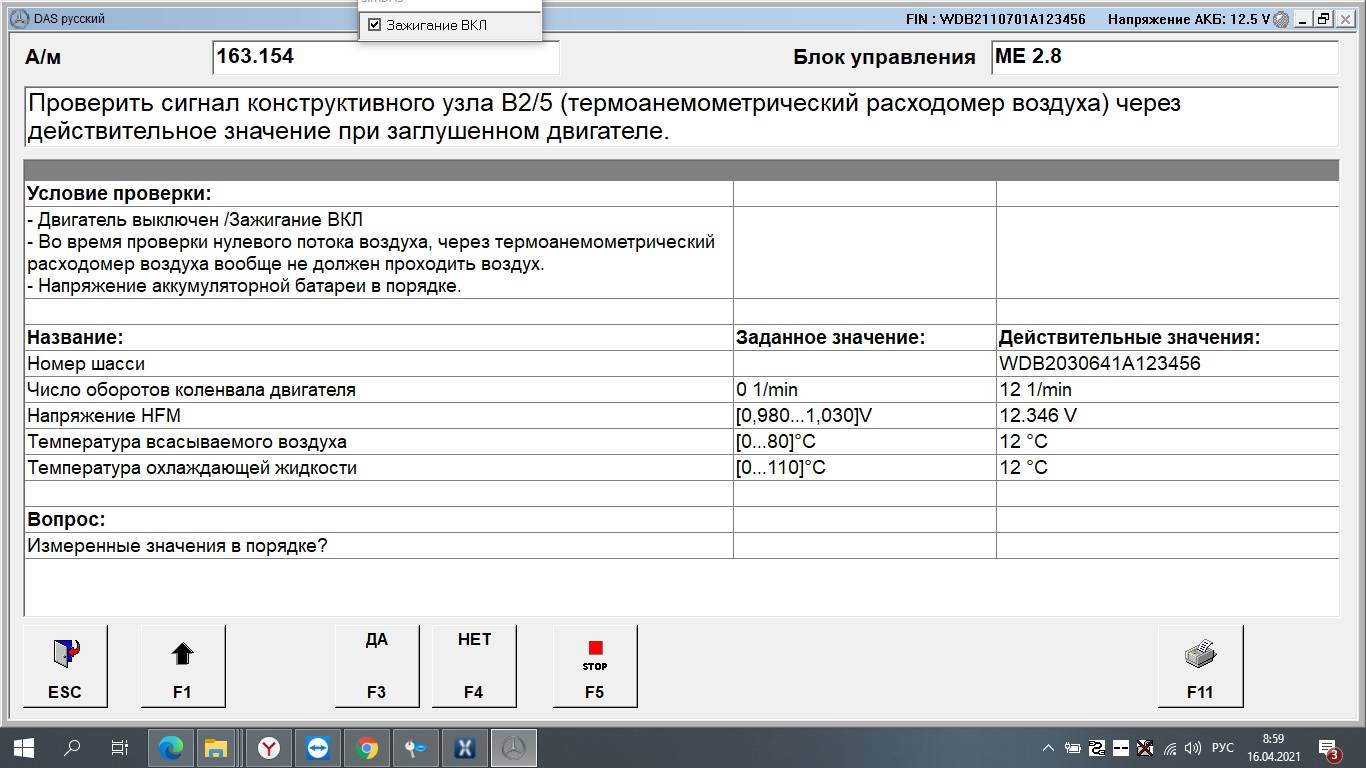Click target range [0...80]°C
This screenshot has width=1366, height=768.
coord(776,442)
